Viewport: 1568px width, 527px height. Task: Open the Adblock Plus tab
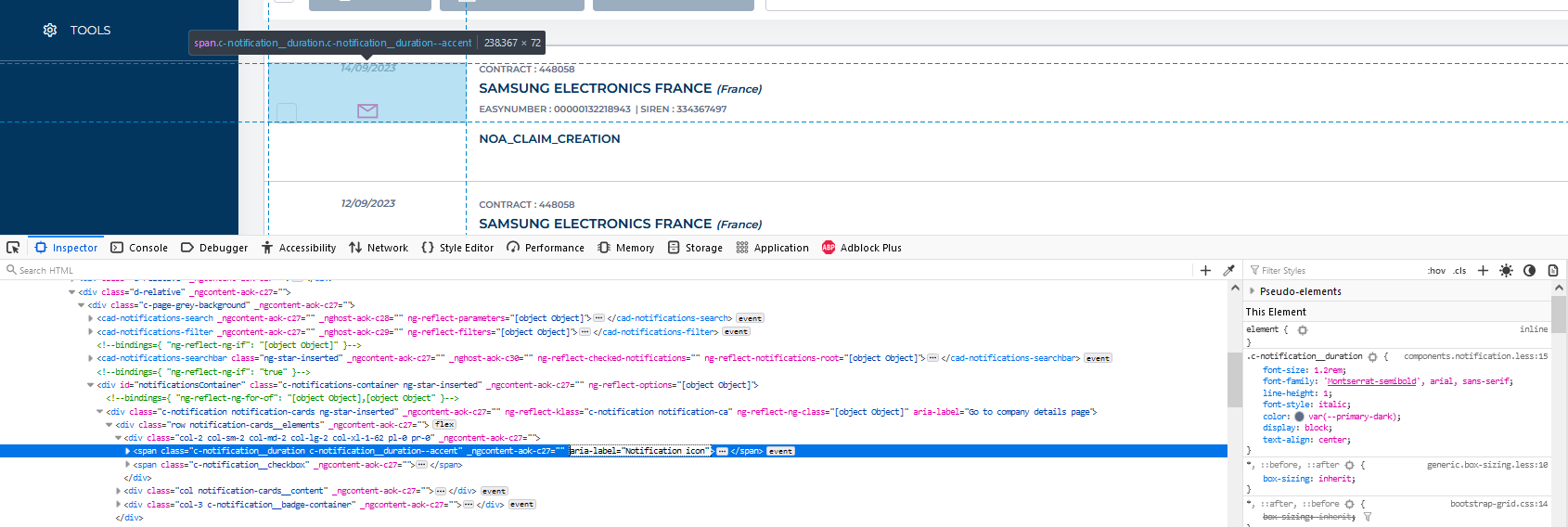(x=862, y=248)
